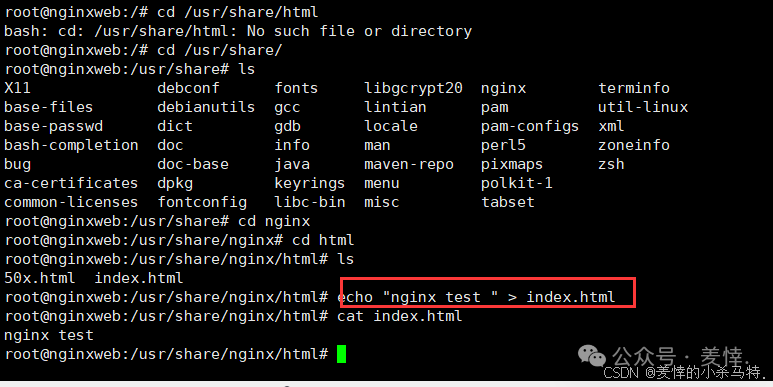Click index.html in the ls output
The height and width of the screenshot is (387, 773).
[x=139, y=278]
